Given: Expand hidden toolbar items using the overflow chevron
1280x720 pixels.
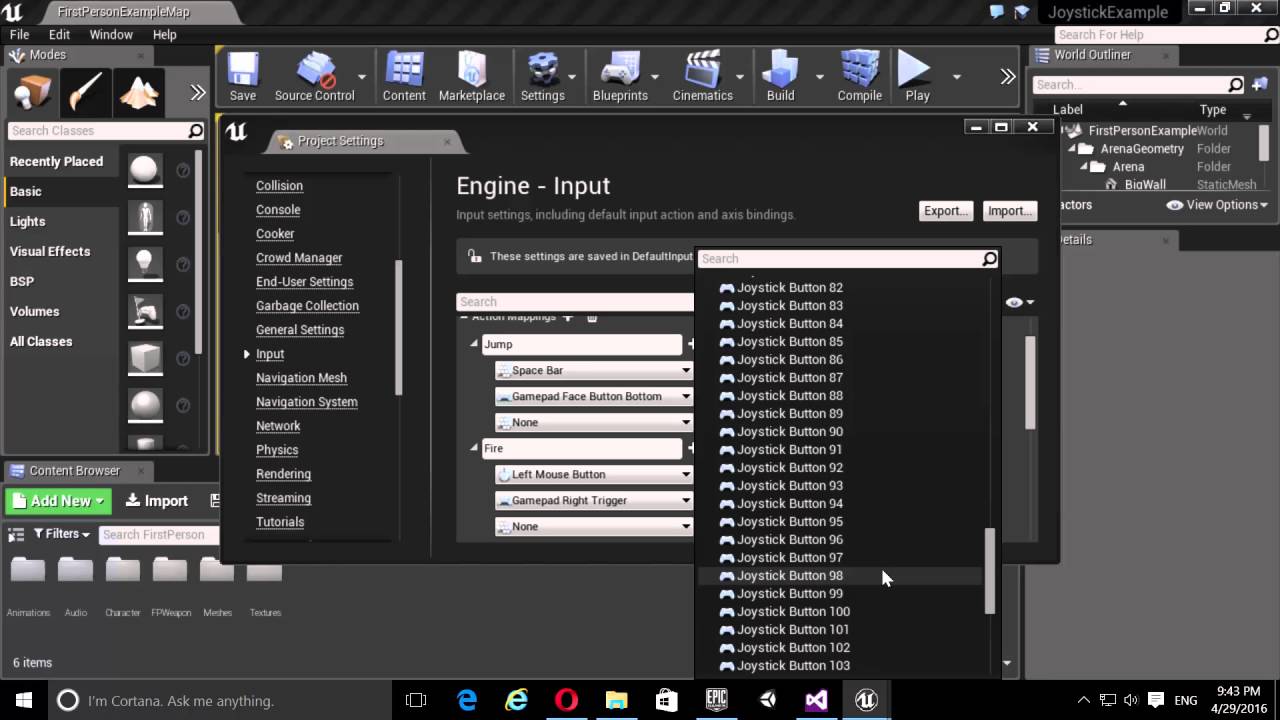Looking at the screenshot, I should pyautogui.click(x=1008, y=77).
